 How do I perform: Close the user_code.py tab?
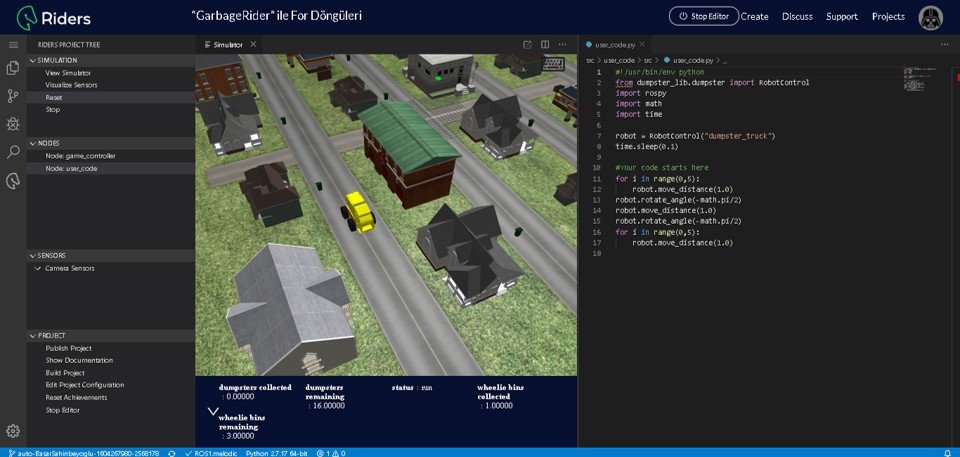point(642,45)
